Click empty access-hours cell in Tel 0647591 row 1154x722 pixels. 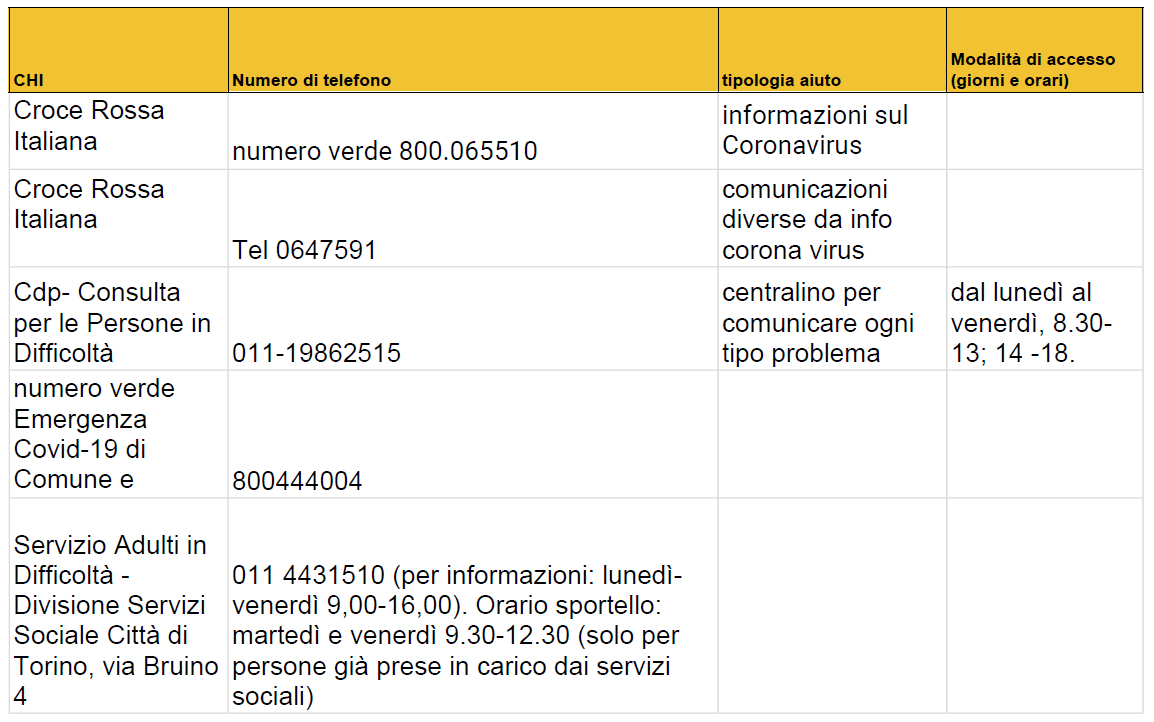(1044, 218)
